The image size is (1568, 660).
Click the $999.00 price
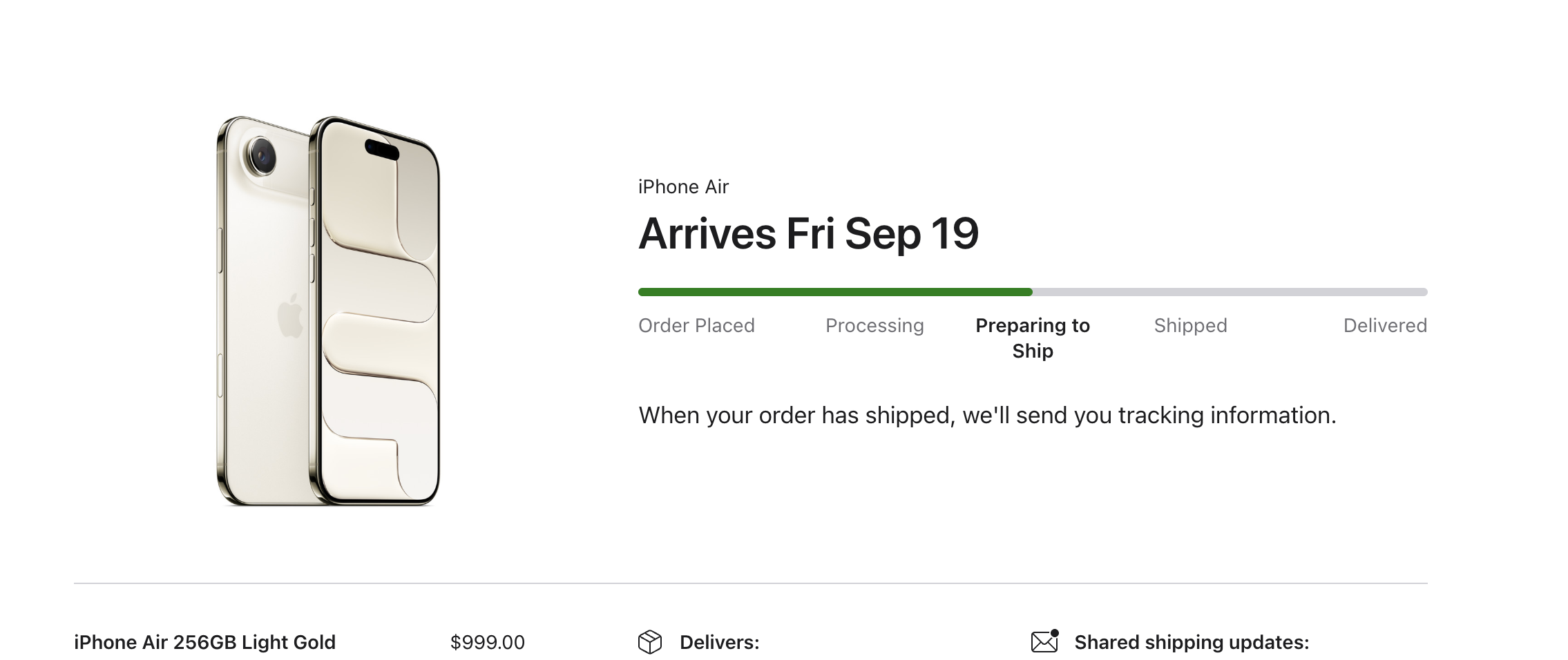[487, 642]
